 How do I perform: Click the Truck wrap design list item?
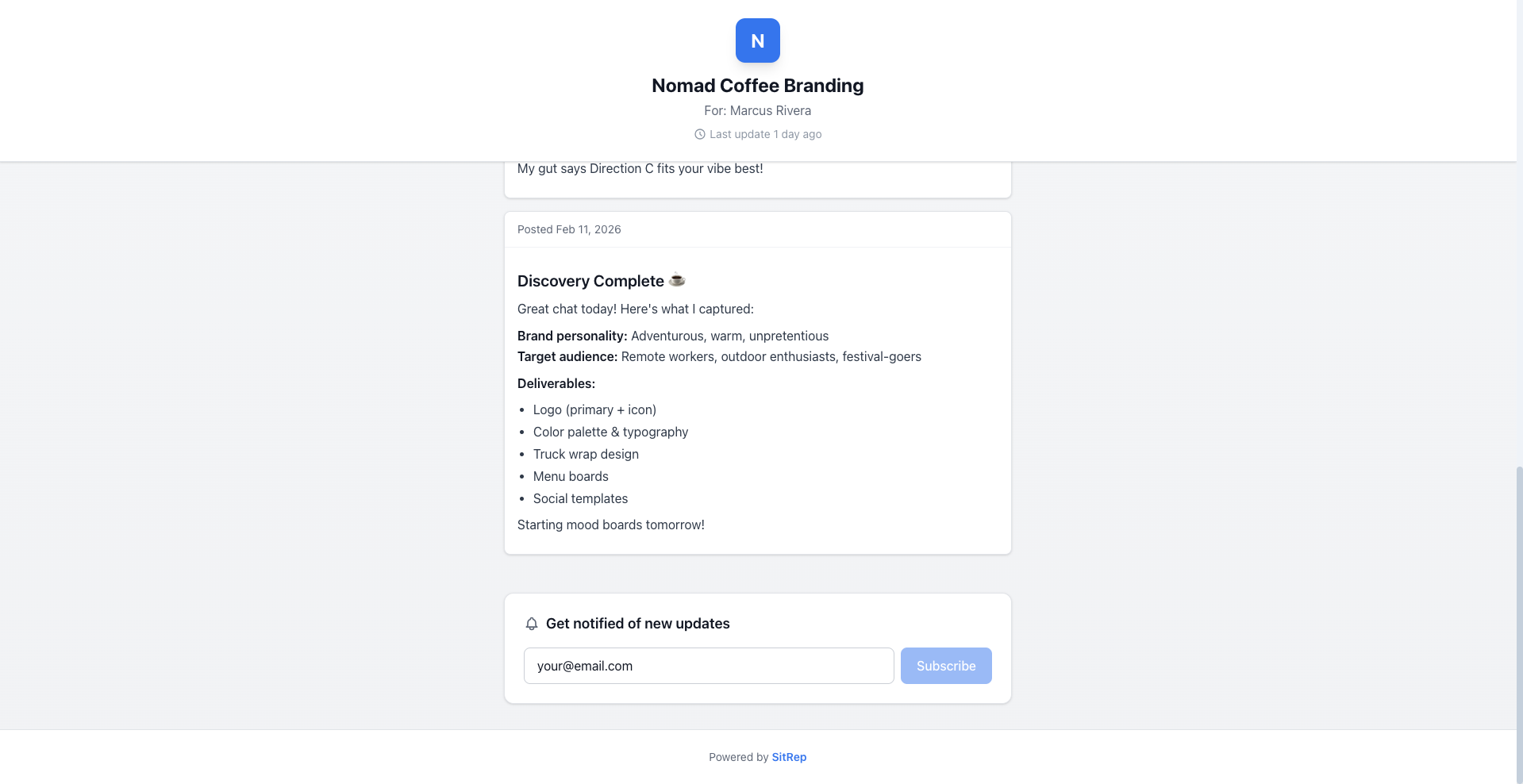(586, 454)
